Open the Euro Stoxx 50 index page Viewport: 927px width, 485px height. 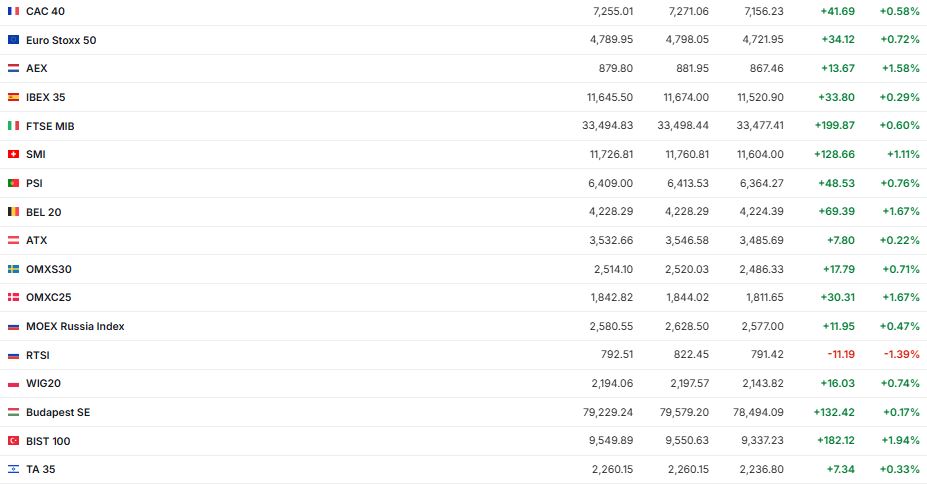61,40
